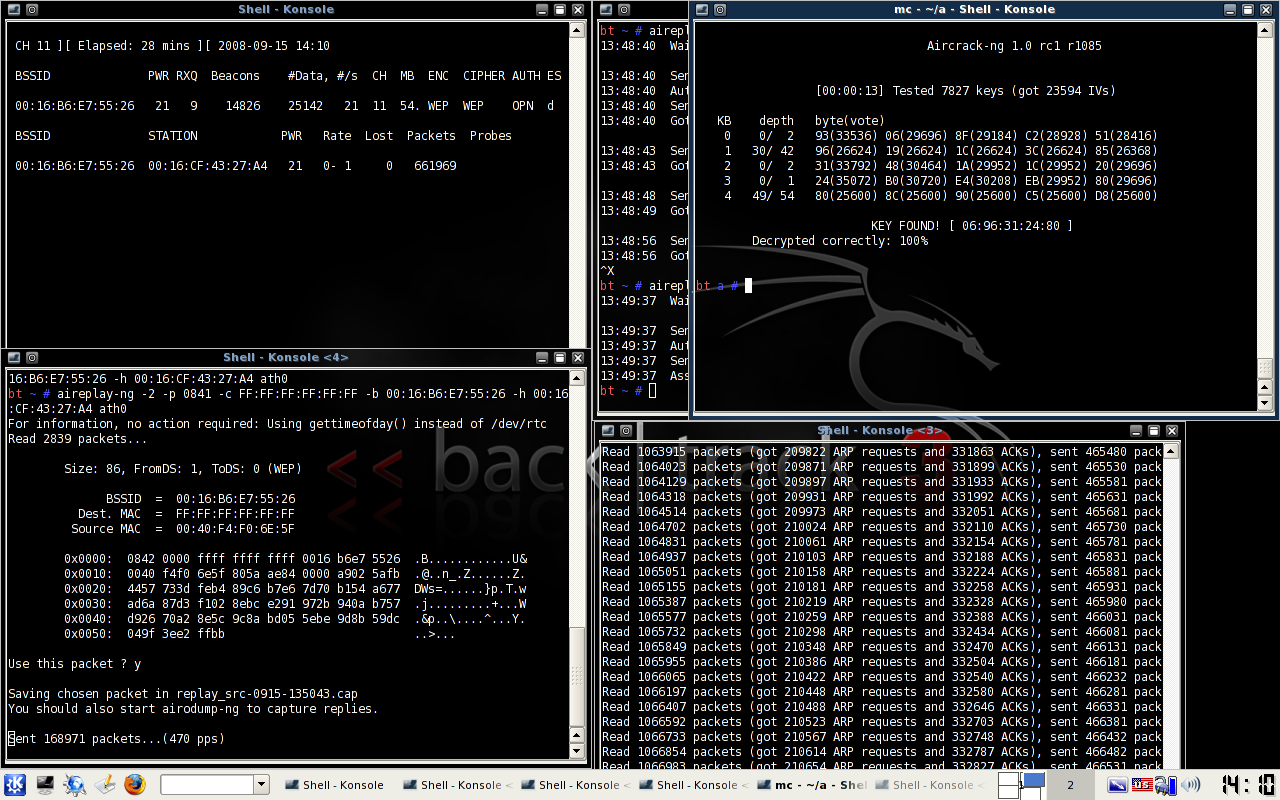
Task: Click the Sent 168971 packets...(470 pps) line
Action: click(x=116, y=739)
